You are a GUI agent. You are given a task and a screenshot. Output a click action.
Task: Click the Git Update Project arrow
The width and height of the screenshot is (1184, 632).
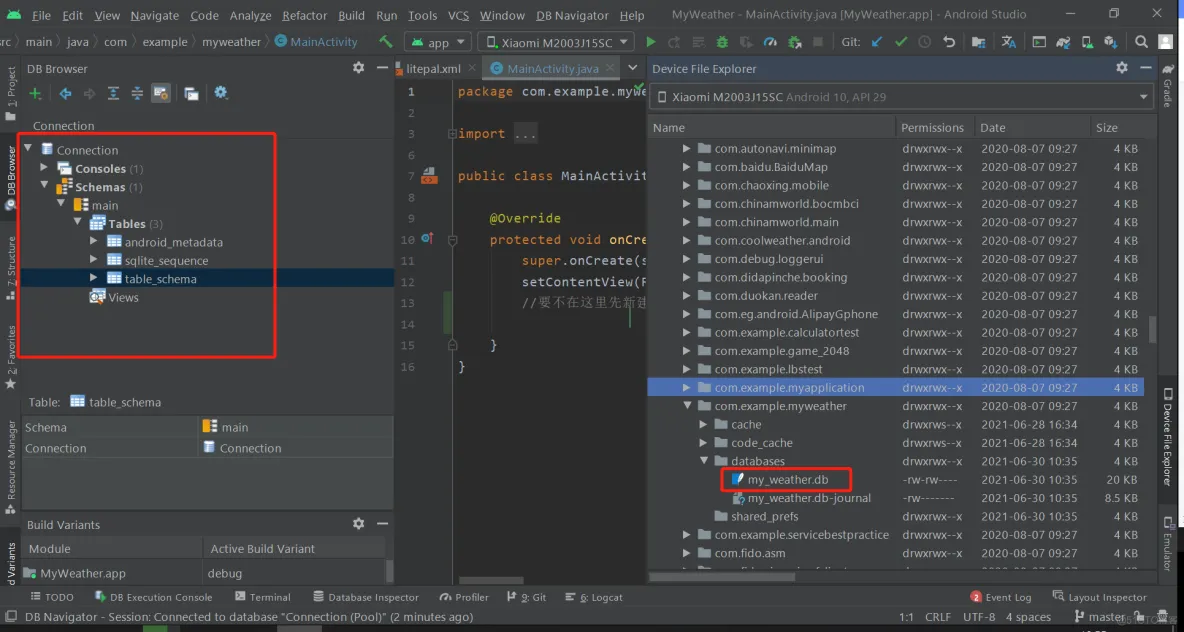877,42
